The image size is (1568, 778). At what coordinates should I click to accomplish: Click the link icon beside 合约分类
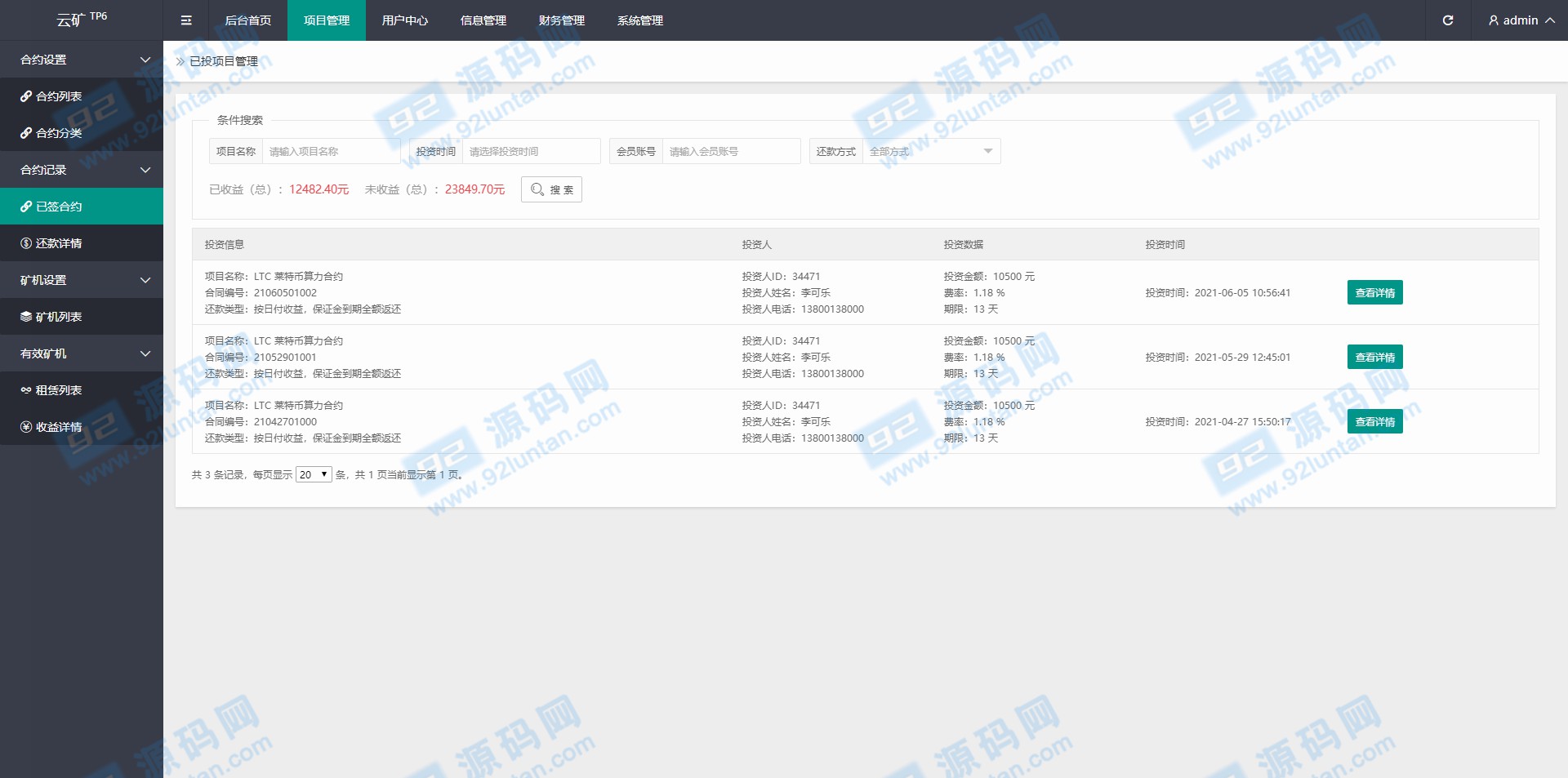click(26, 133)
